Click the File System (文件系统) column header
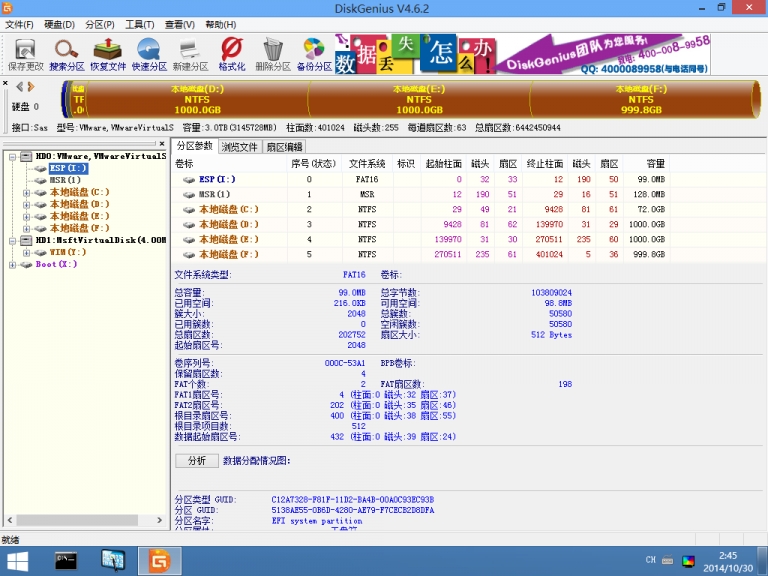Screen dimensions: 768x576 coord(367,164)
